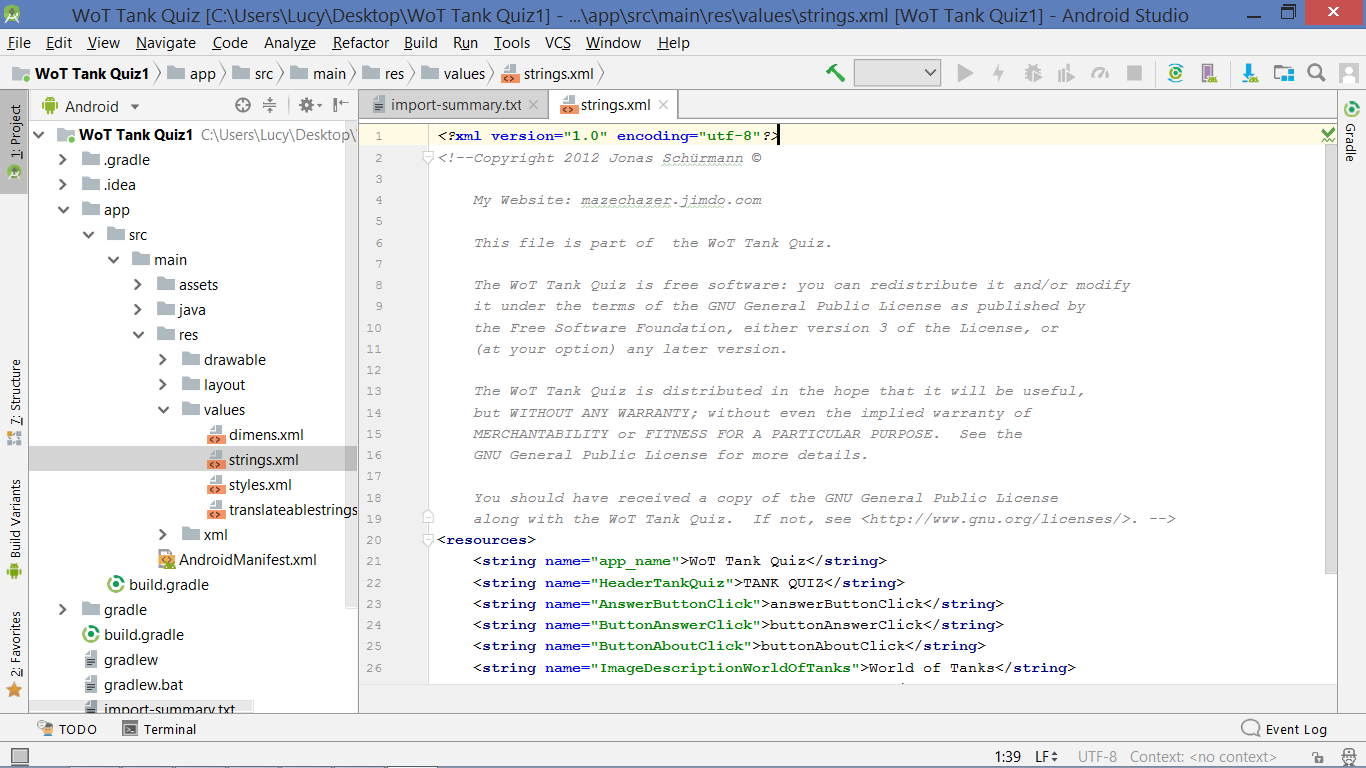Open the Gradle tool window on the right
The height and width of the screenshot is (768, 1366).
1351,130
